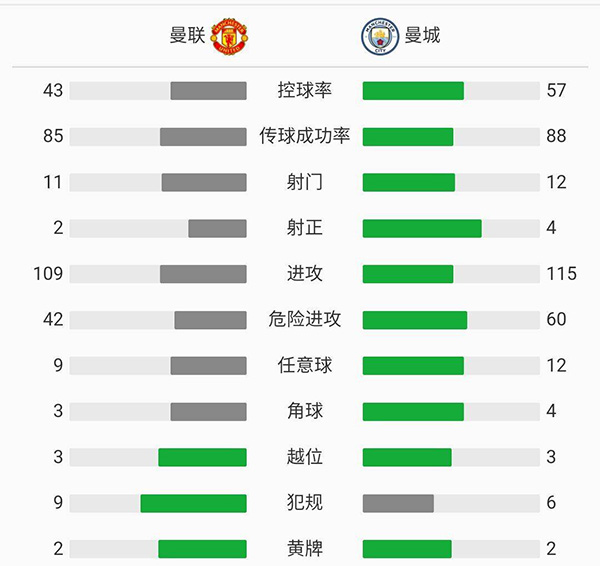
Task: Click Manchester City's 危险进攻 value 60
Action: [x=557, y=319]
